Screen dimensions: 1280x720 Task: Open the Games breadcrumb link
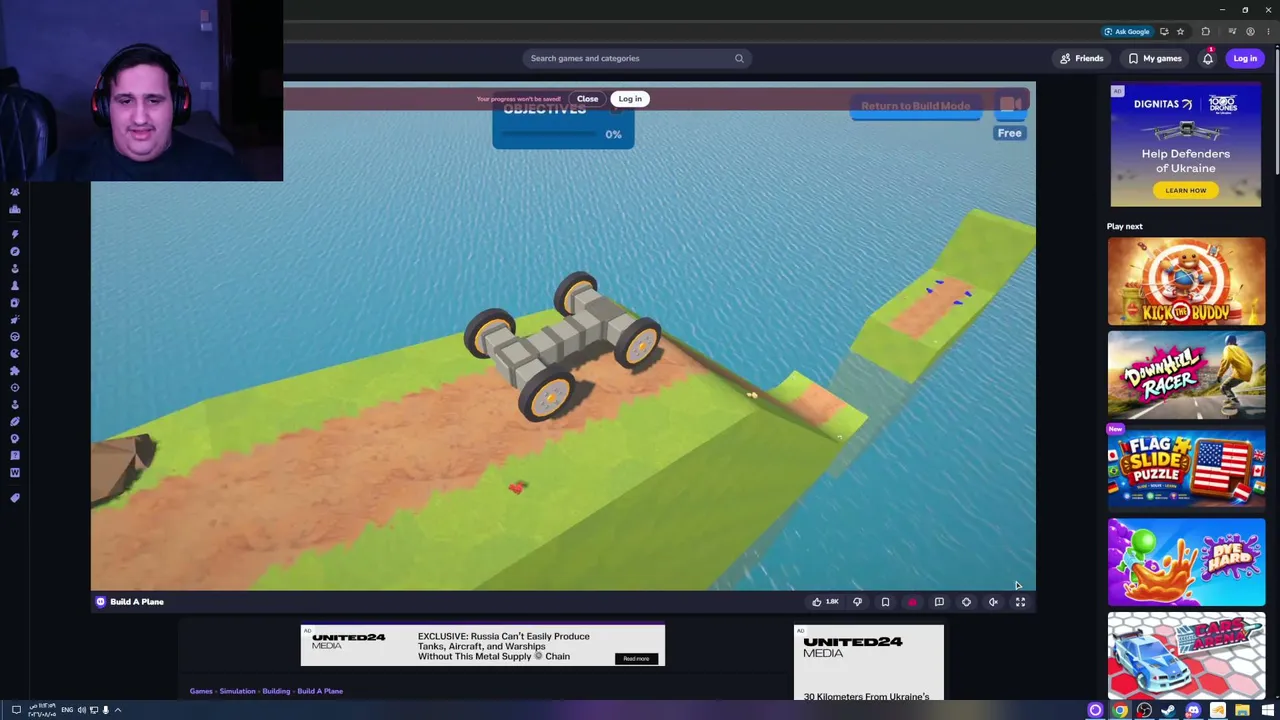click(x=201, y=691)
